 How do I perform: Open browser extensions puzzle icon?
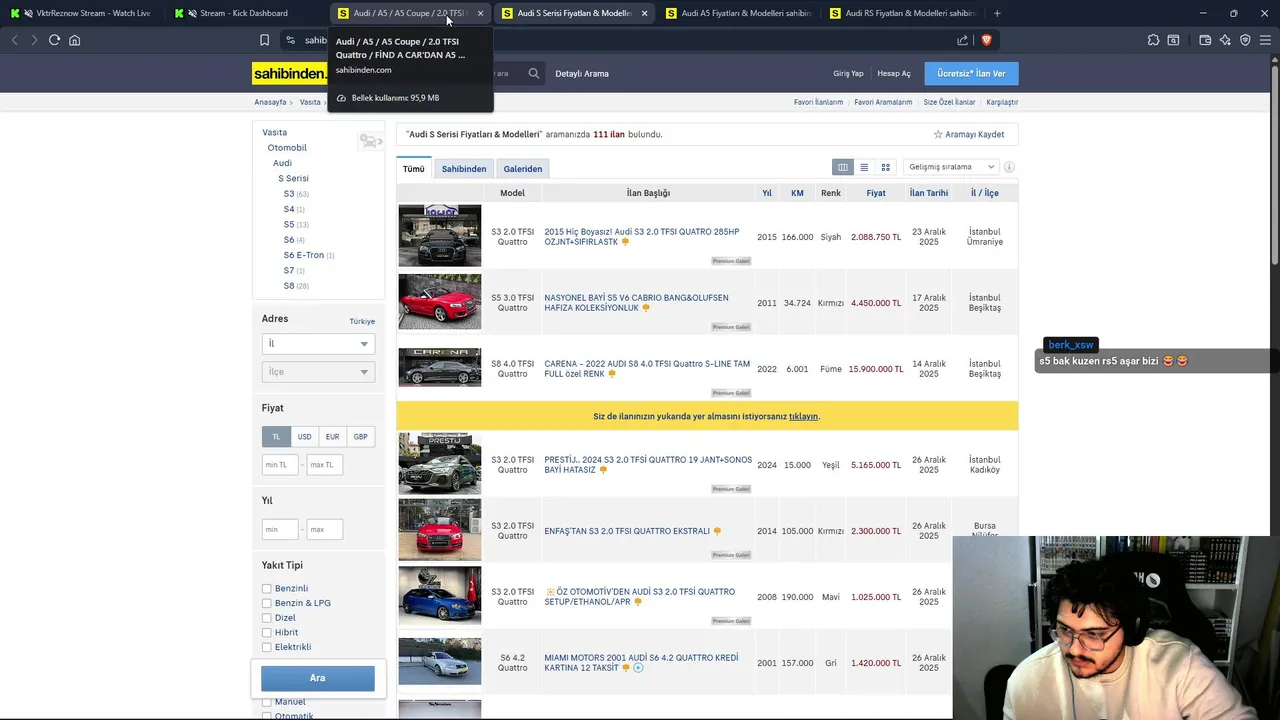coord(1153,40)
